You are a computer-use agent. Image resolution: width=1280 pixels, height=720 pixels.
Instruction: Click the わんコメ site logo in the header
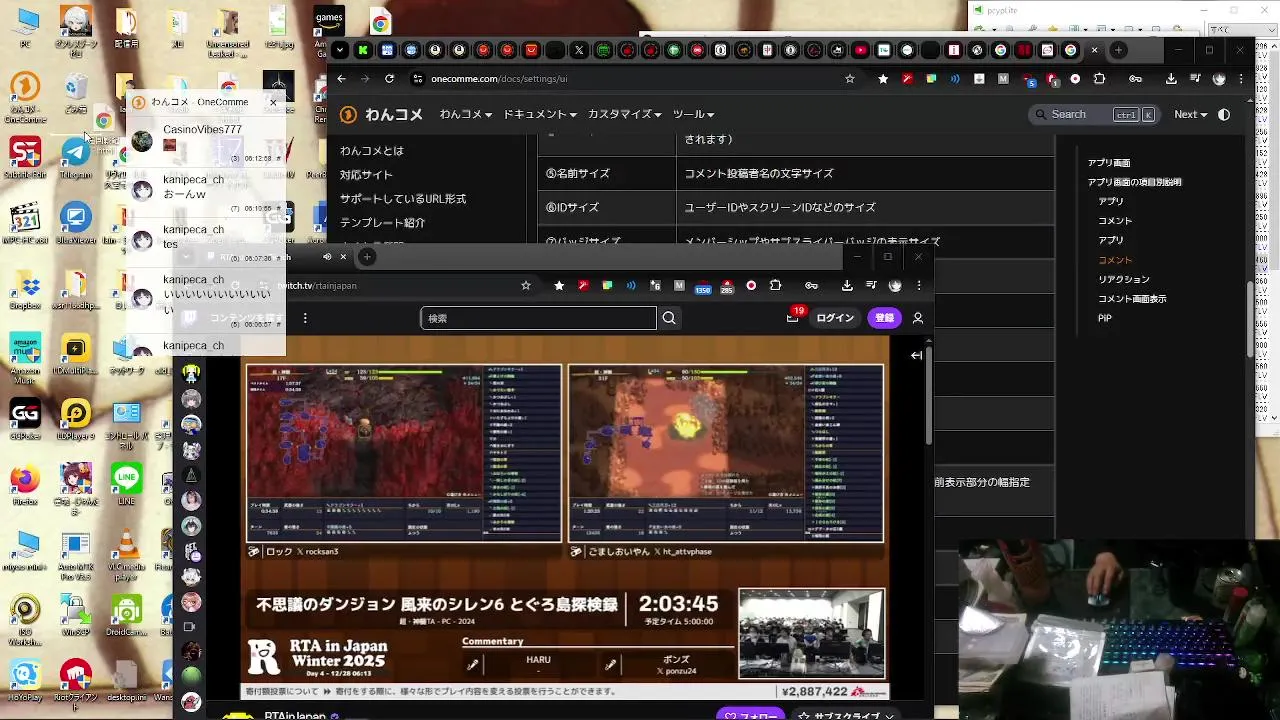click(x=381, y=115)
